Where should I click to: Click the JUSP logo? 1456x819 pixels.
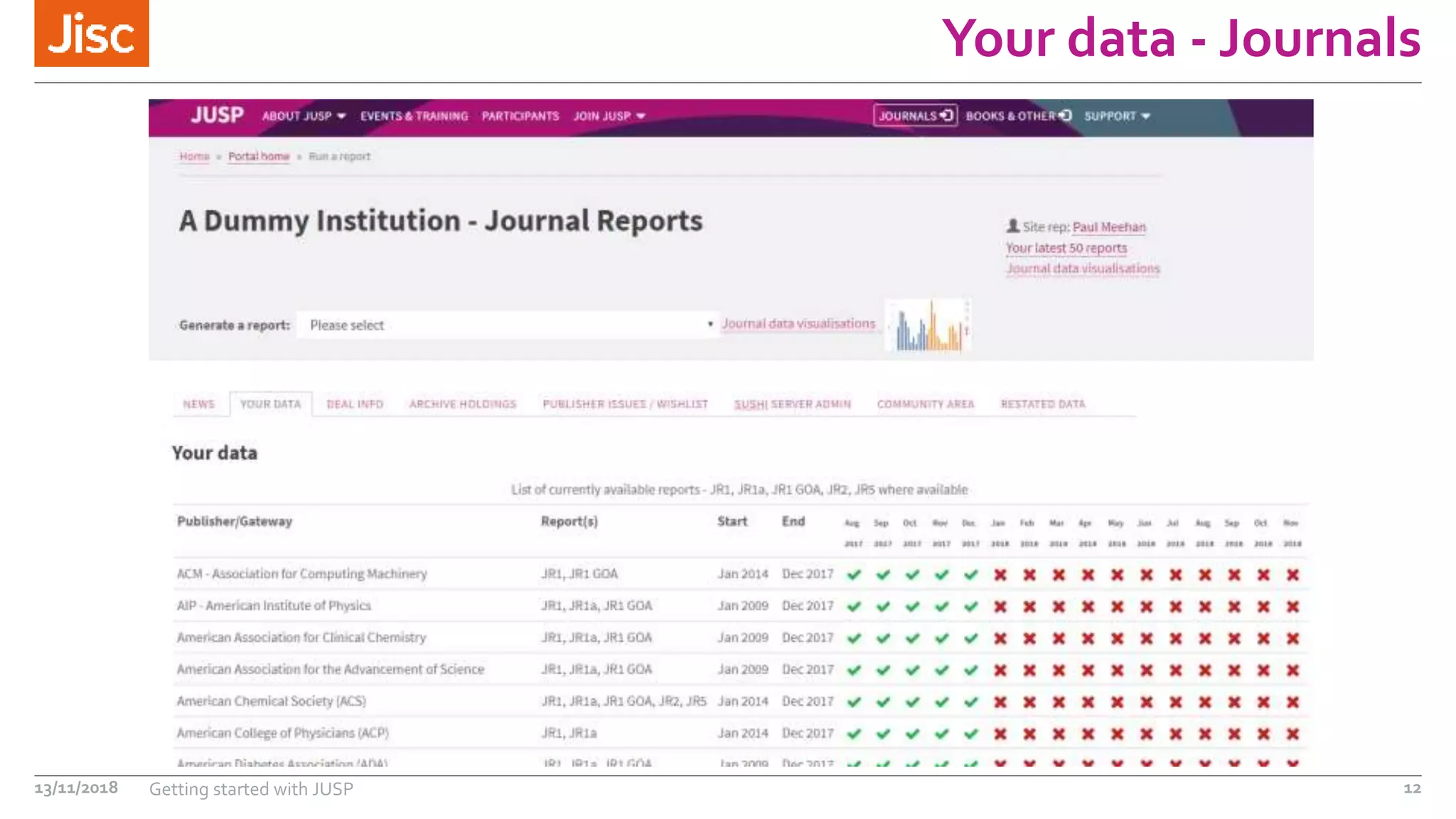(x=217, y=115)
